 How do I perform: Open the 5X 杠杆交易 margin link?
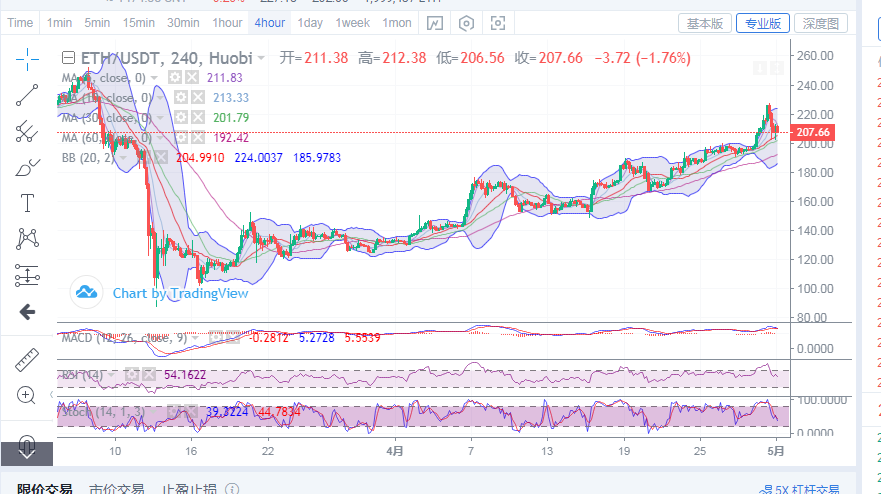coord(799,490)
